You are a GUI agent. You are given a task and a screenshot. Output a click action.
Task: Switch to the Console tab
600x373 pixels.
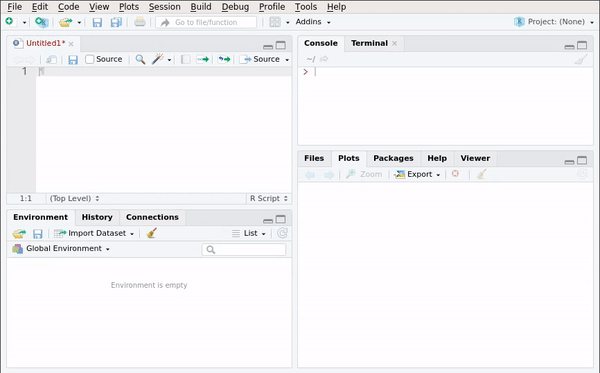321,43
